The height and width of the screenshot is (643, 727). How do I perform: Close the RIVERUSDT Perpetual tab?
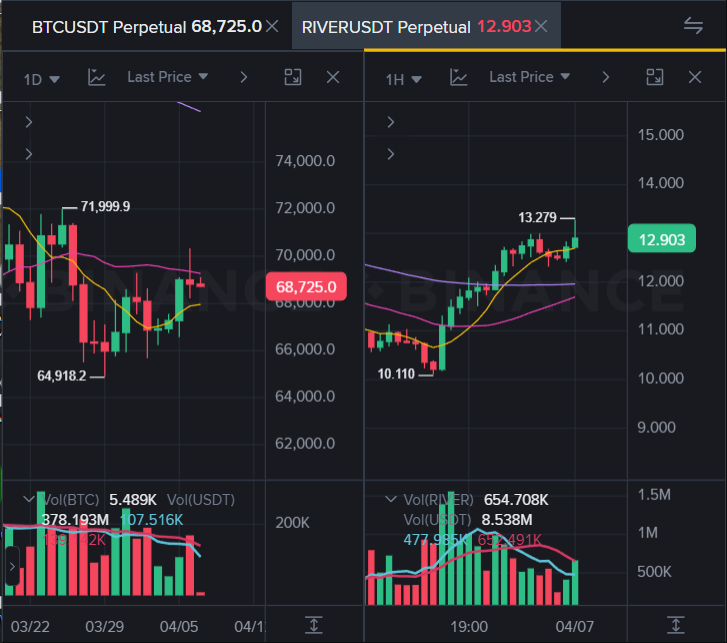541,26
